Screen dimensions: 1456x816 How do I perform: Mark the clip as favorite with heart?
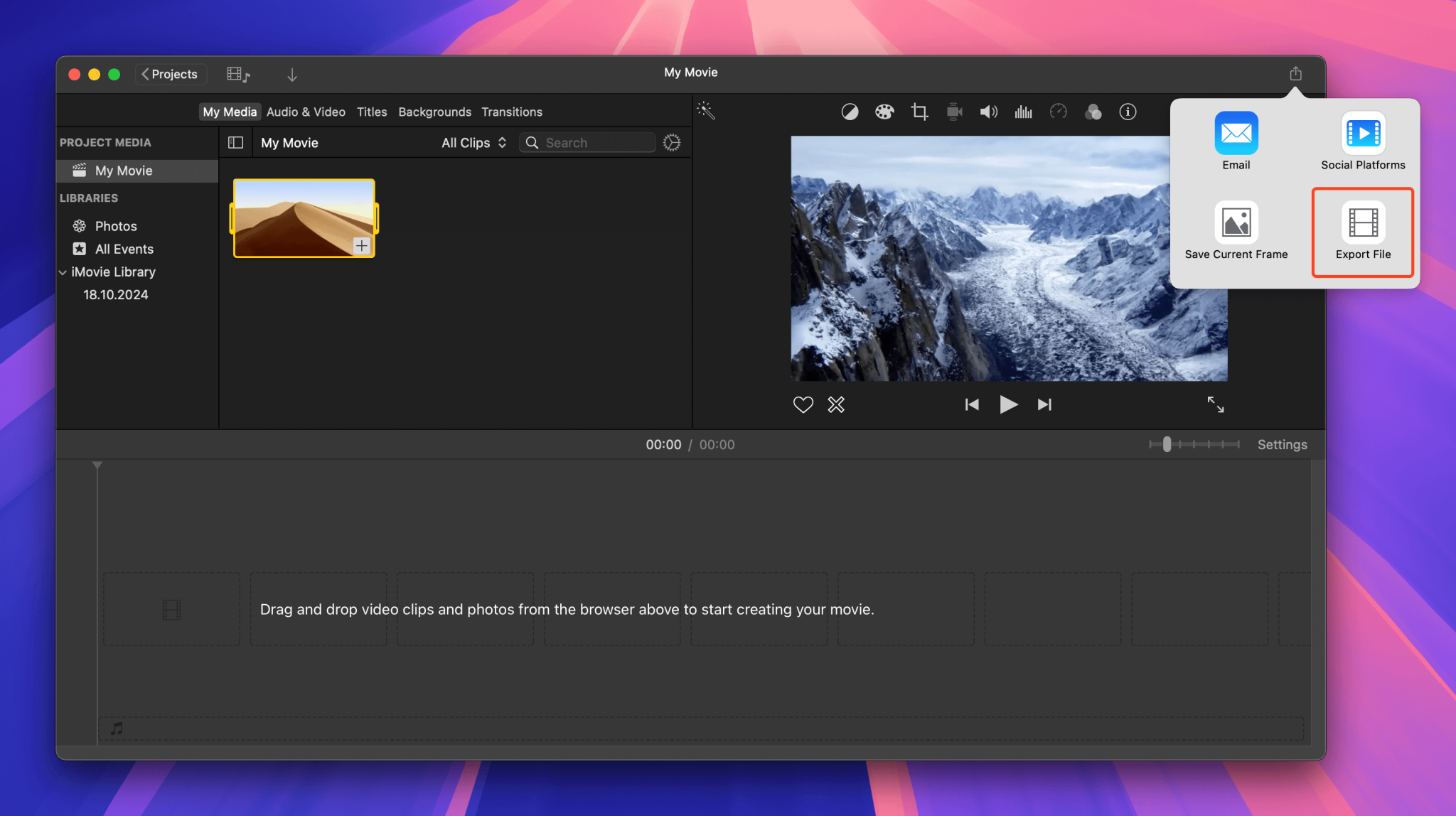coord(803,404)
